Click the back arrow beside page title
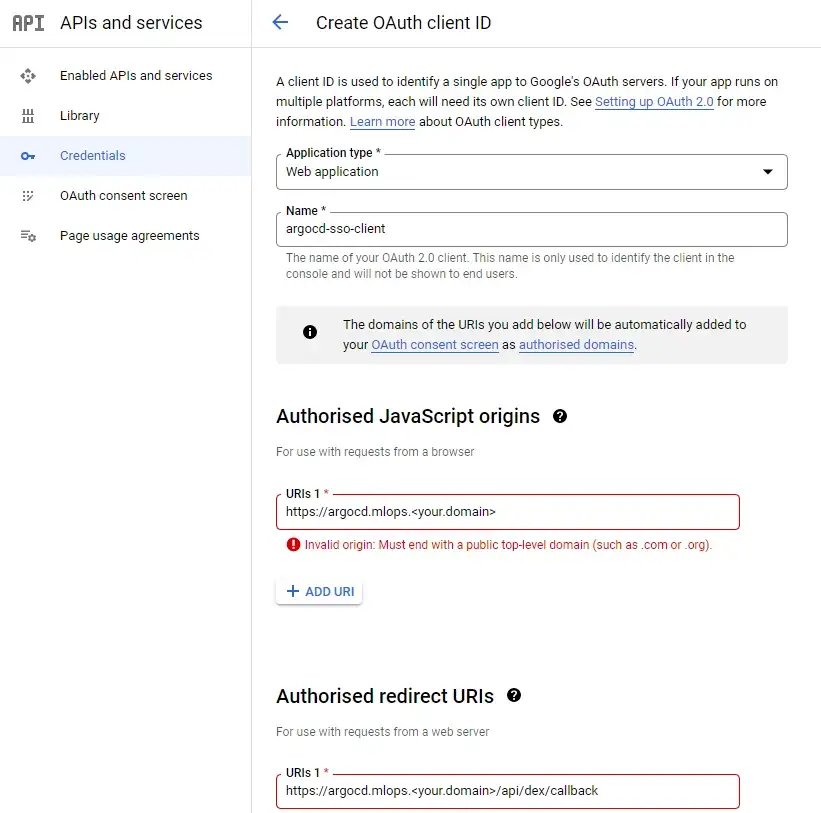The height and width of the screenshot is (813, 821). [x=280, y=23]
